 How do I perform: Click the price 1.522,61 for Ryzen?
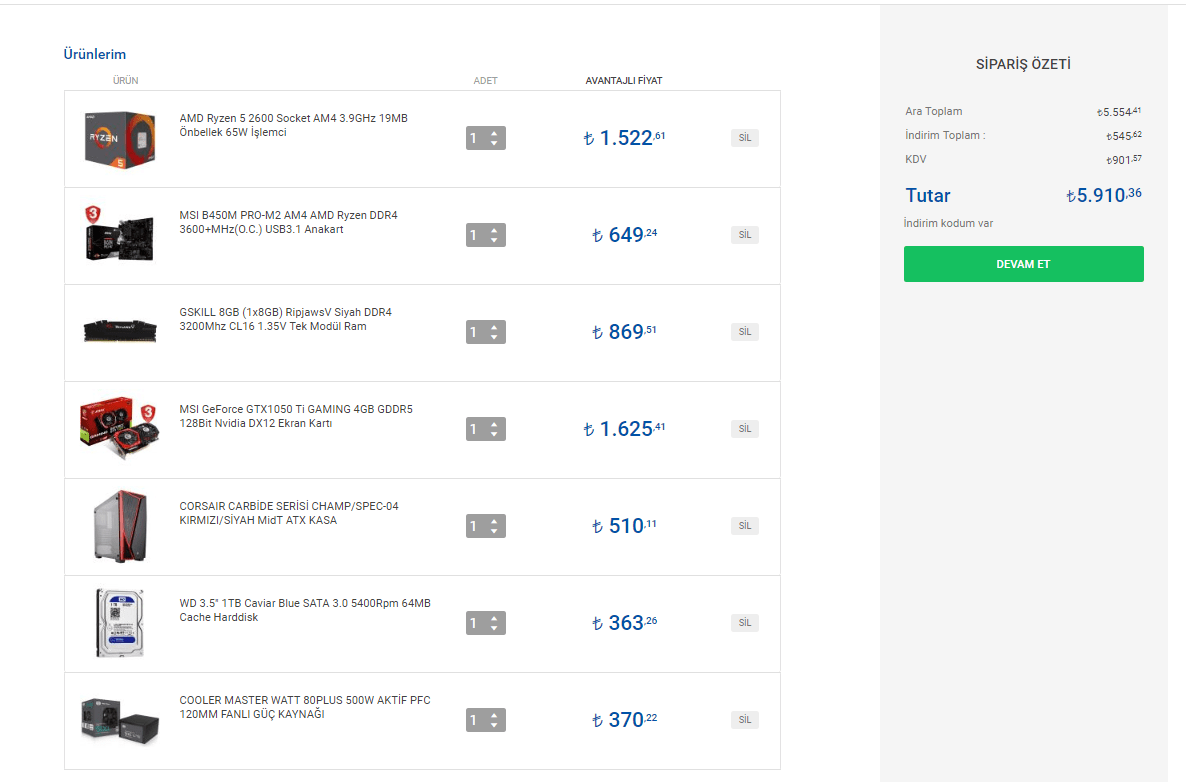pyautogui.click(x=624, y=138)
